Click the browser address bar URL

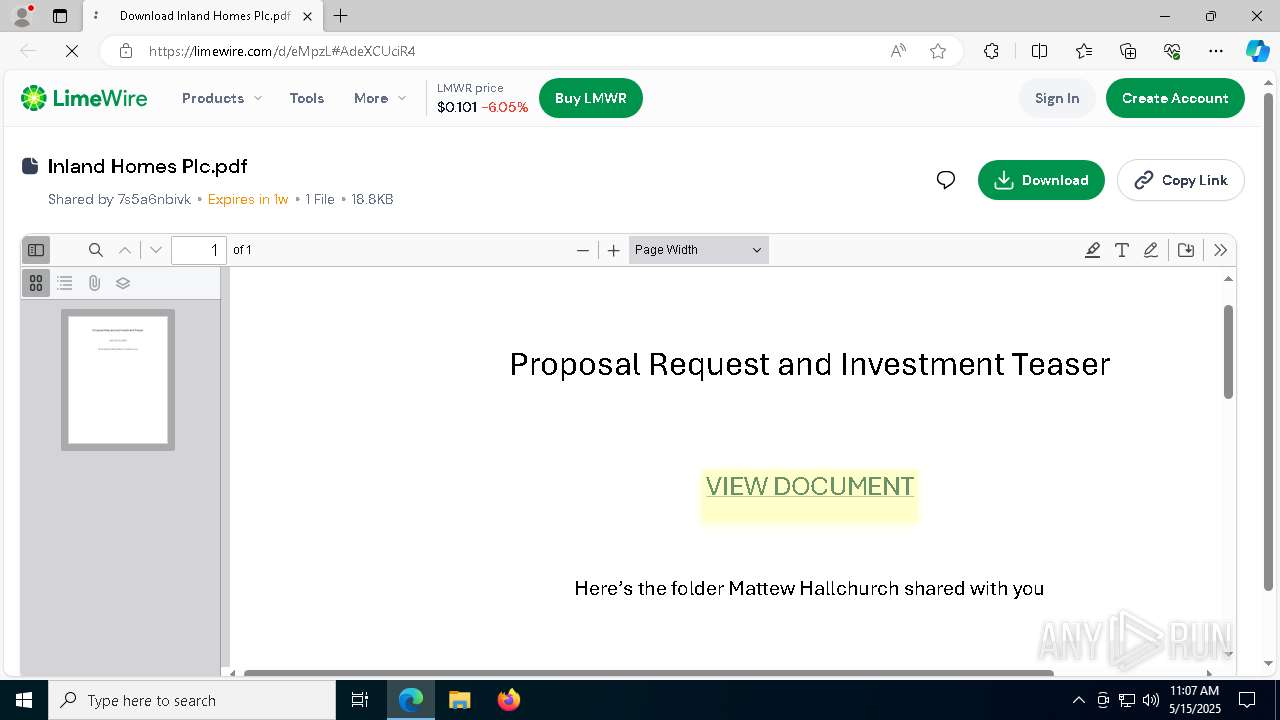tap(282, 51)
